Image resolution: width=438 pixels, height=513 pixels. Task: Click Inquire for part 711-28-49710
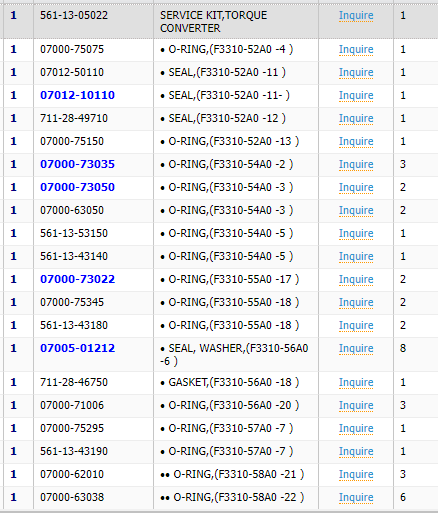pyautogui.click(x=356, y=119)
